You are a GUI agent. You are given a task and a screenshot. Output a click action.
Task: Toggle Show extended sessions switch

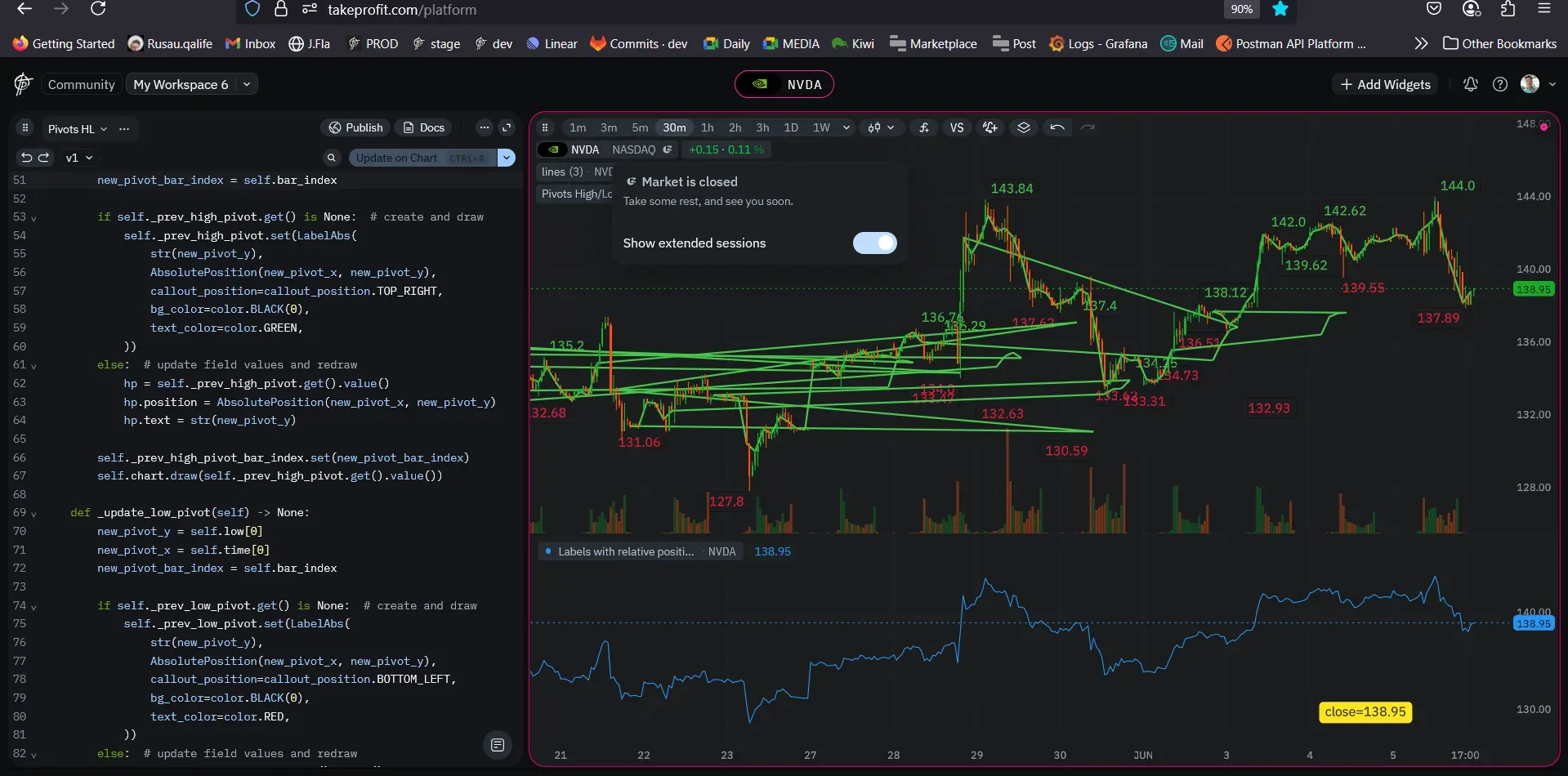(x=874, y=243)
